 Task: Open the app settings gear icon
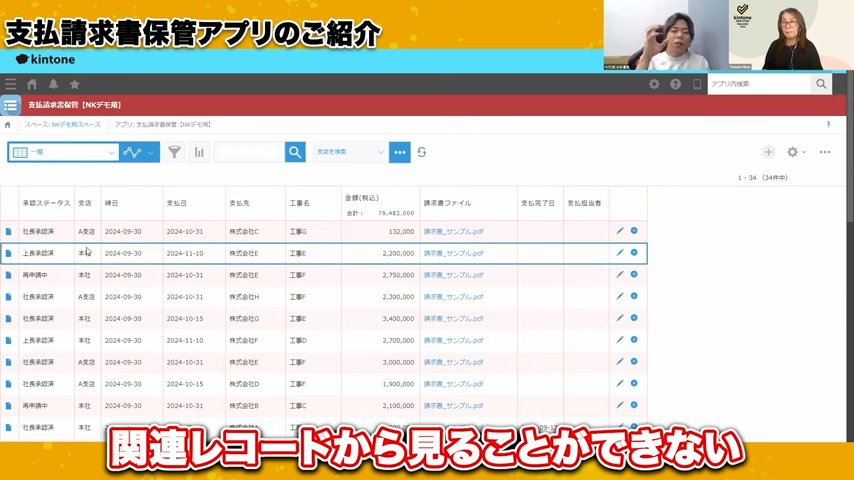tap(792, 152)
